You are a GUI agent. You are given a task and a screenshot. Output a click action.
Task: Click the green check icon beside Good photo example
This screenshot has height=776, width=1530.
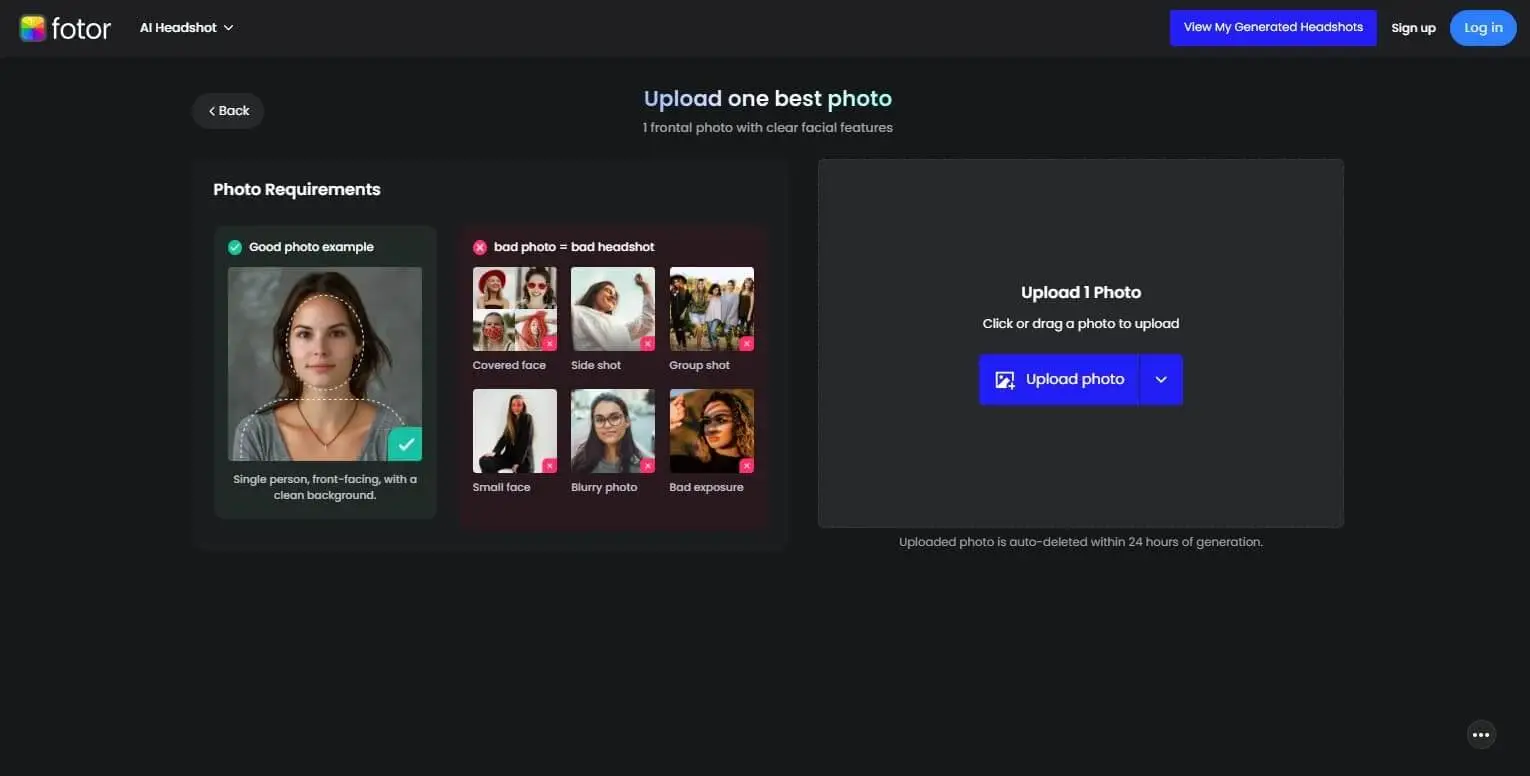coord(235,247)
